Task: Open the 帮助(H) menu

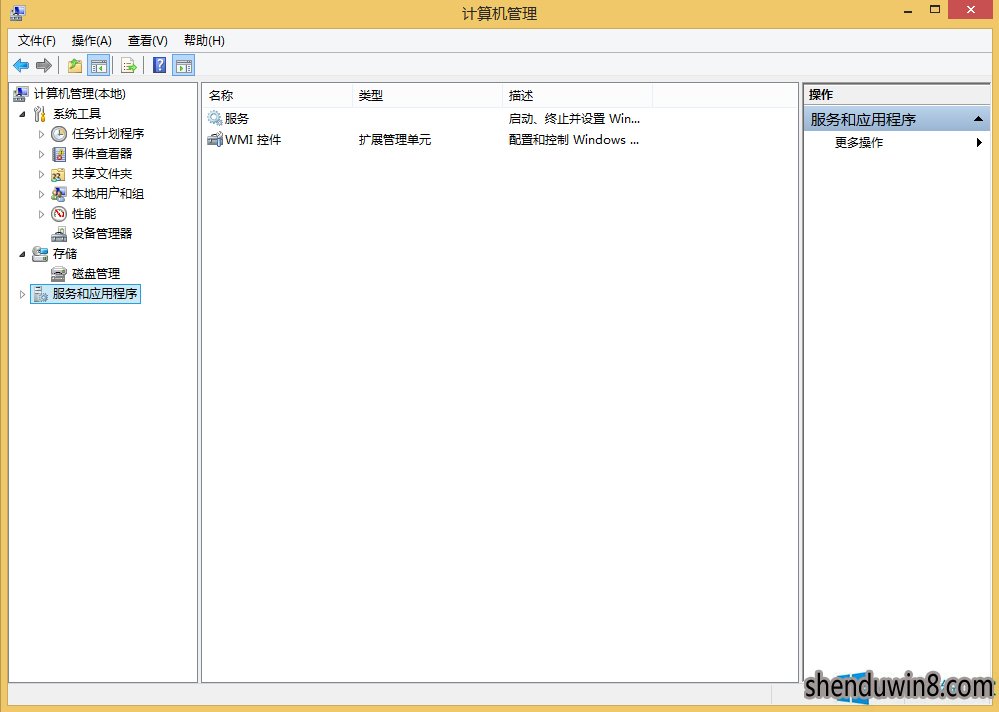Action: 204,41
